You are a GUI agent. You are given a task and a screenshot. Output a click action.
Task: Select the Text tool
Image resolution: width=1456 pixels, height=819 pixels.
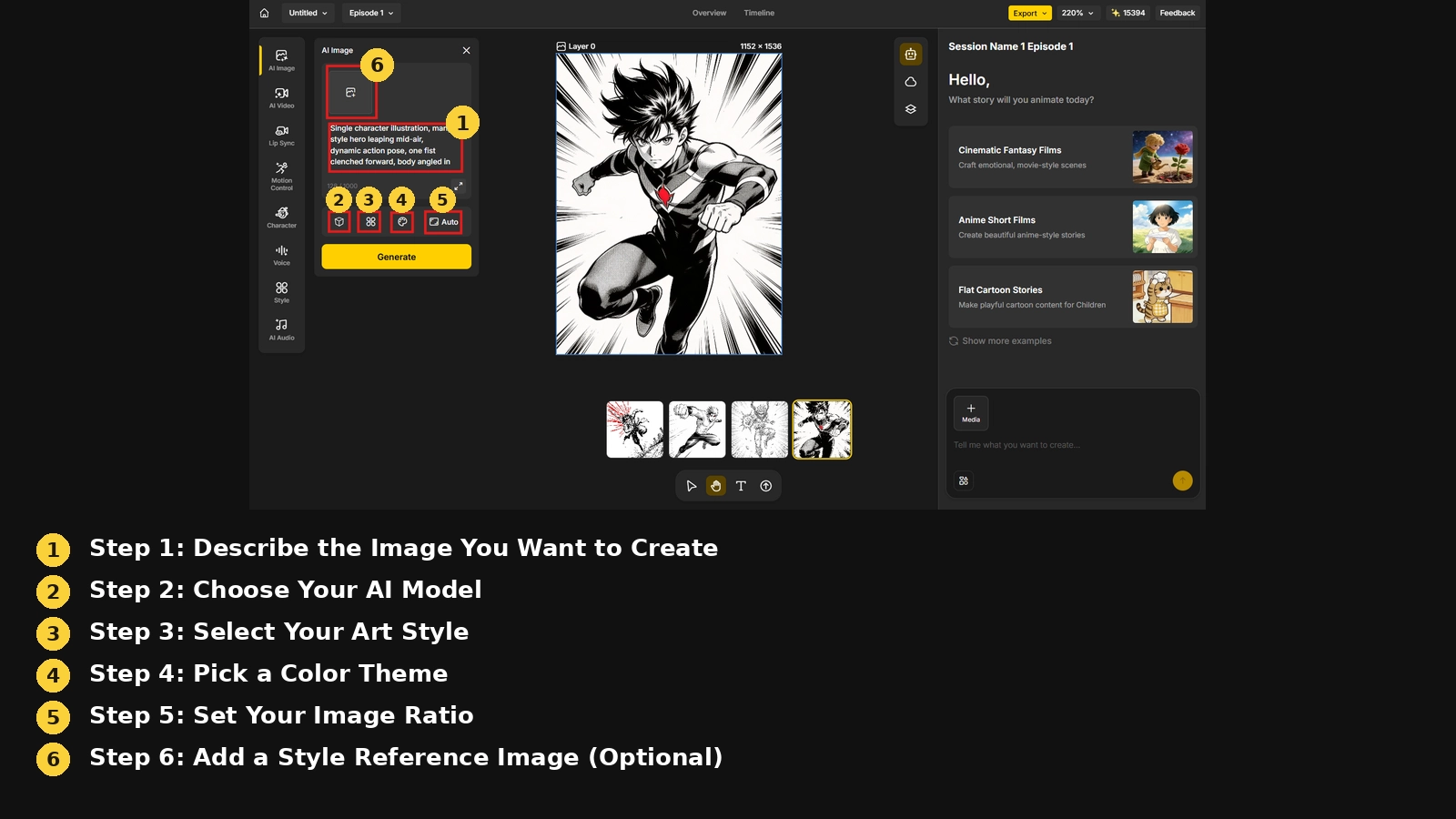[x=741, y=486]
